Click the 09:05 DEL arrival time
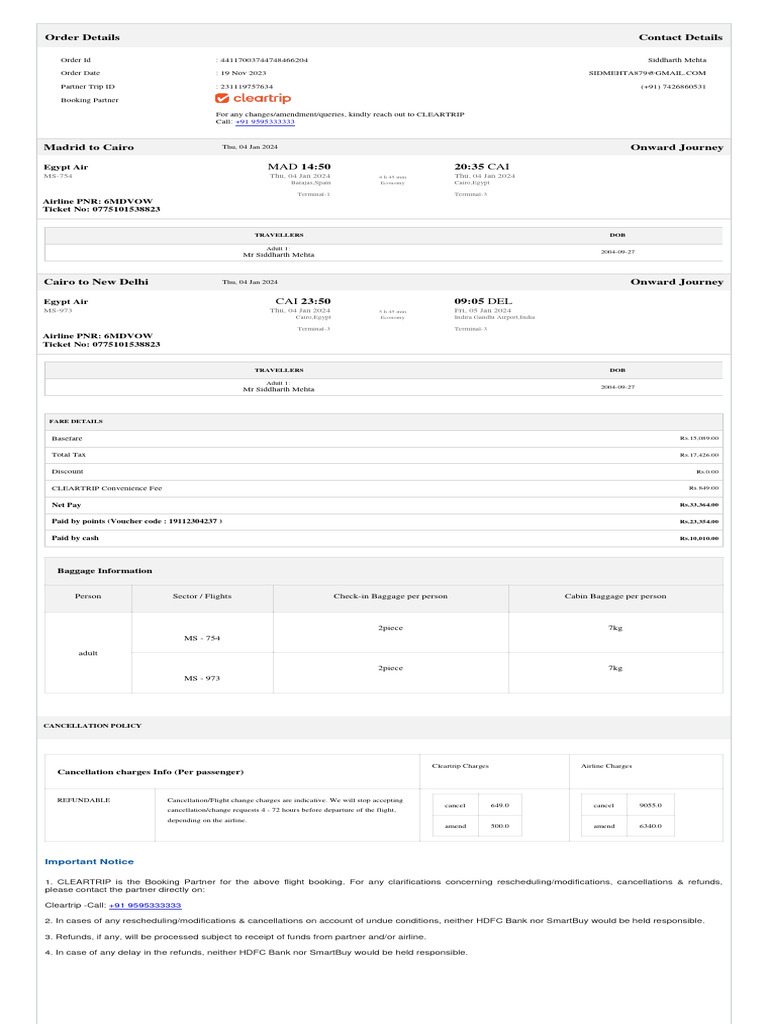The height and width of the screenshot is (1024, 768). click(483, 301)
